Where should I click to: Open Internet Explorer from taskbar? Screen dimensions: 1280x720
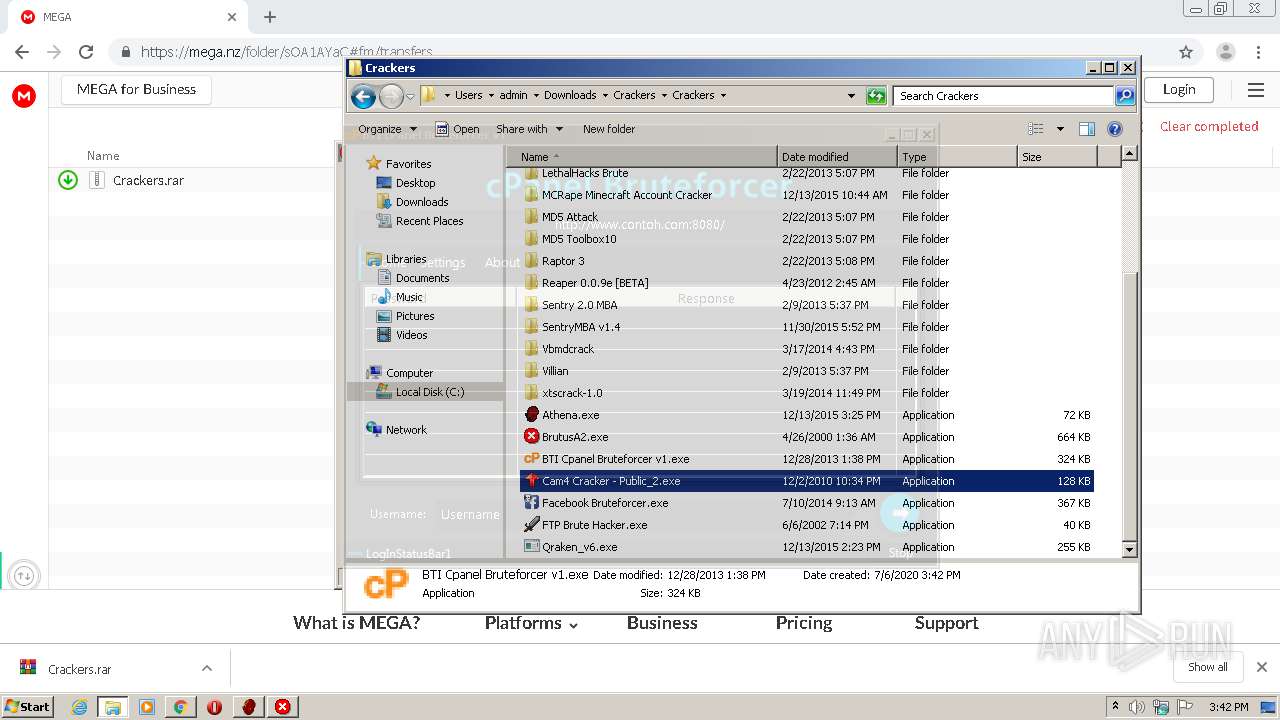pos(79,707)
